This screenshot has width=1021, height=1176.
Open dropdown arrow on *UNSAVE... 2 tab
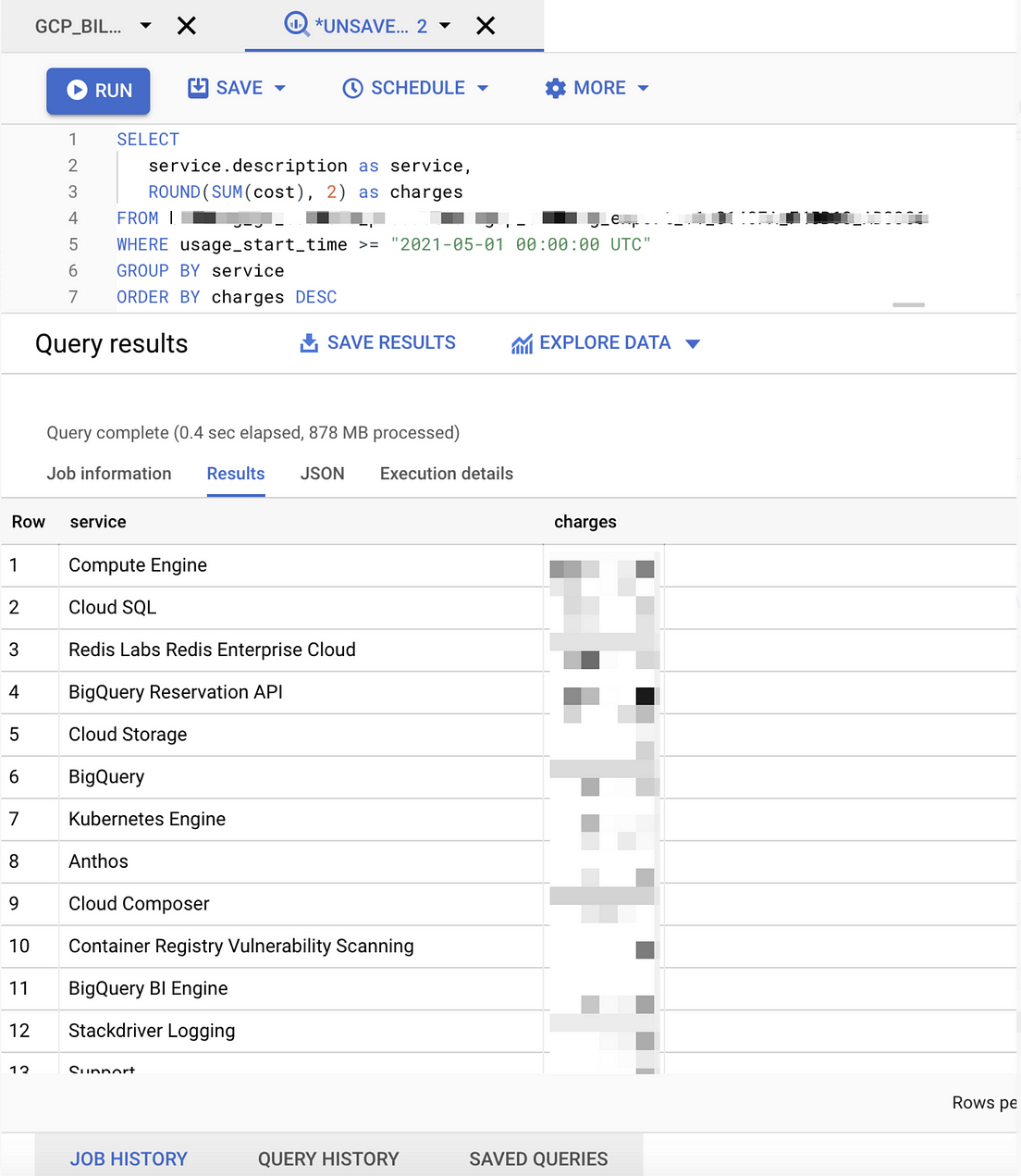tap(445, 26)
